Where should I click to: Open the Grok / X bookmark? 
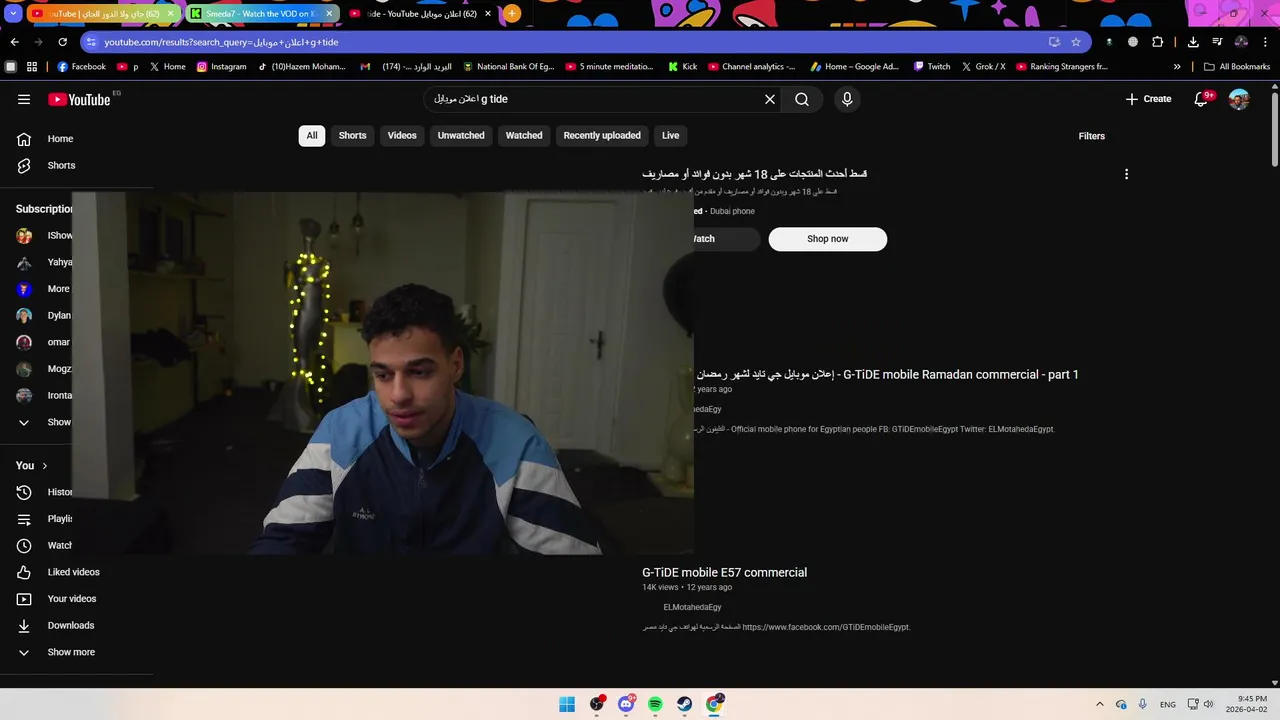[x=984, y=67]
